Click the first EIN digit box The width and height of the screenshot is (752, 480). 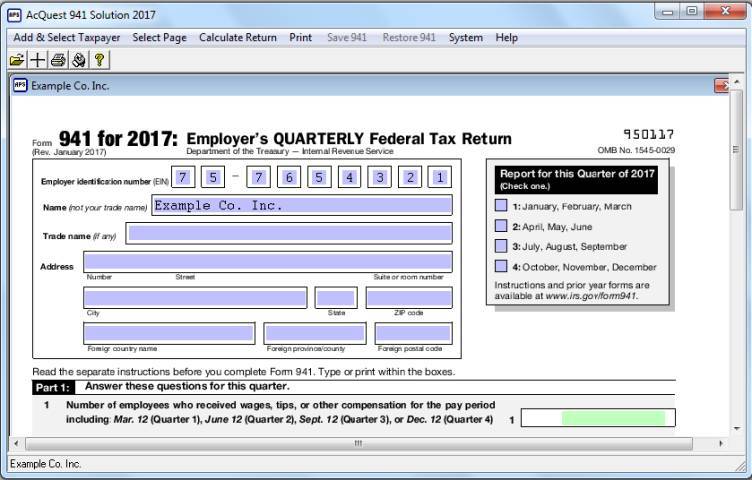tap(183, 177)
